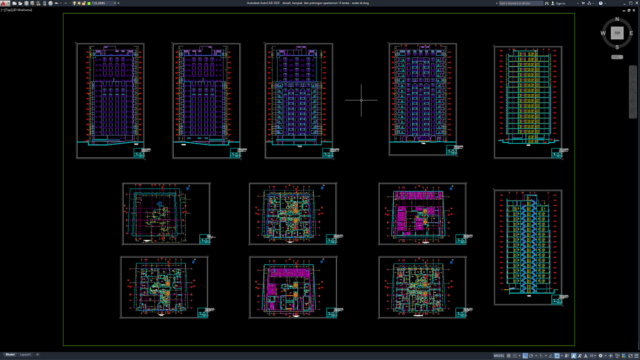Screen dimensions: 640x360
Task: Click the New drawing icon
Action: [14, 3]
